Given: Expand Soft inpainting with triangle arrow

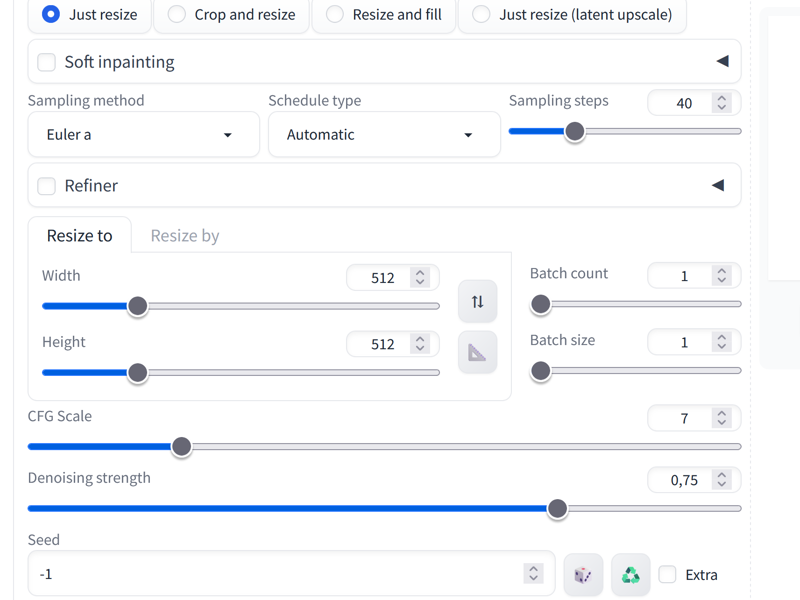Looking at the screenshot, I should (722, 61).
